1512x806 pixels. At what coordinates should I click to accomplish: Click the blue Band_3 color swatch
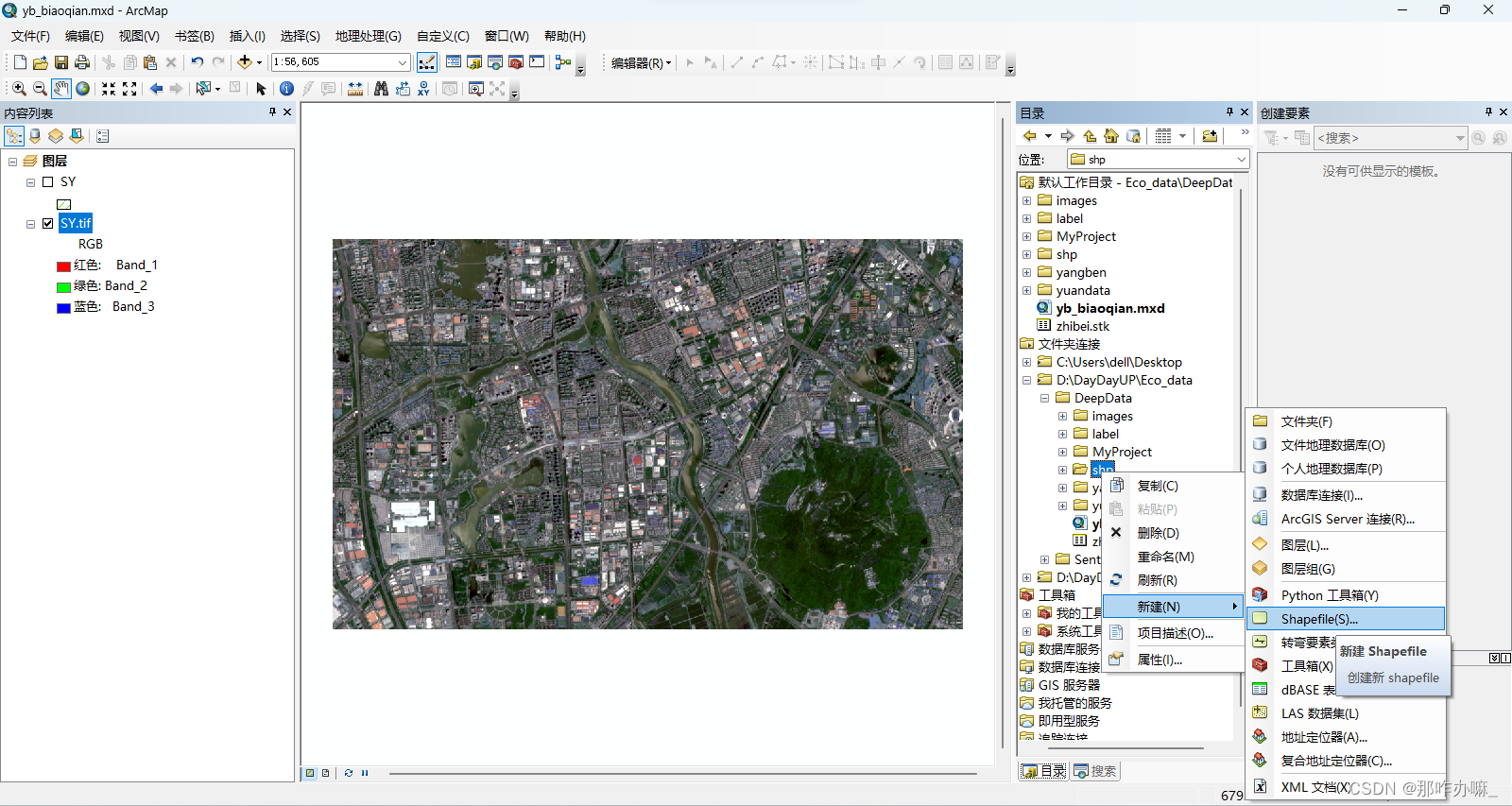tap(63, 308)
